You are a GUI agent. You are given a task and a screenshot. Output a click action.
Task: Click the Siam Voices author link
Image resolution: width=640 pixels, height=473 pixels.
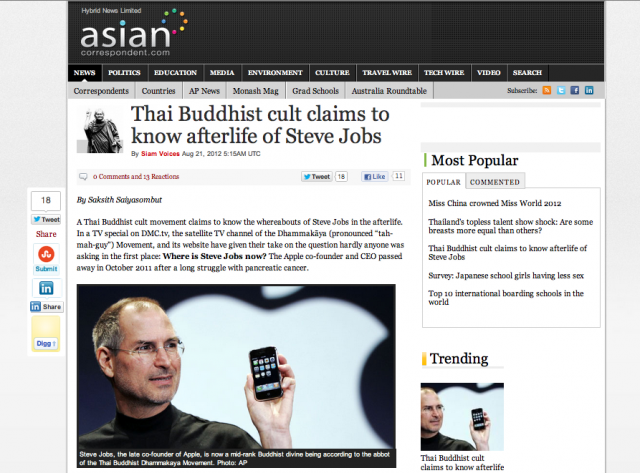pyautogui.click(x=160, y=154)
